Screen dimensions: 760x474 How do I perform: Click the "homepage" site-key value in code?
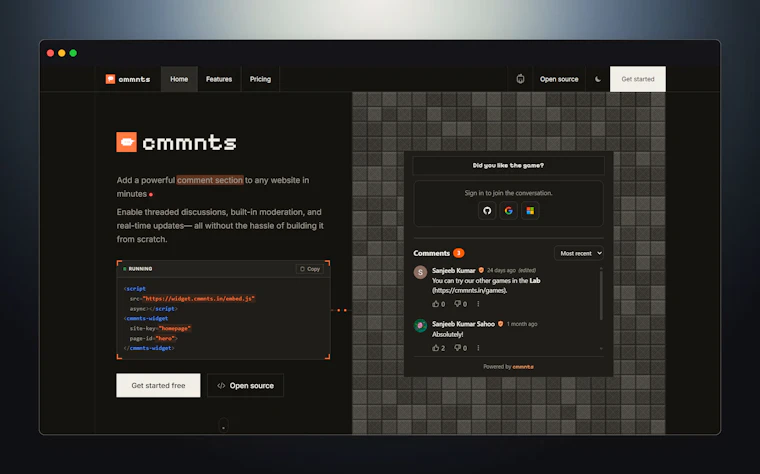[x=174, y=328]
